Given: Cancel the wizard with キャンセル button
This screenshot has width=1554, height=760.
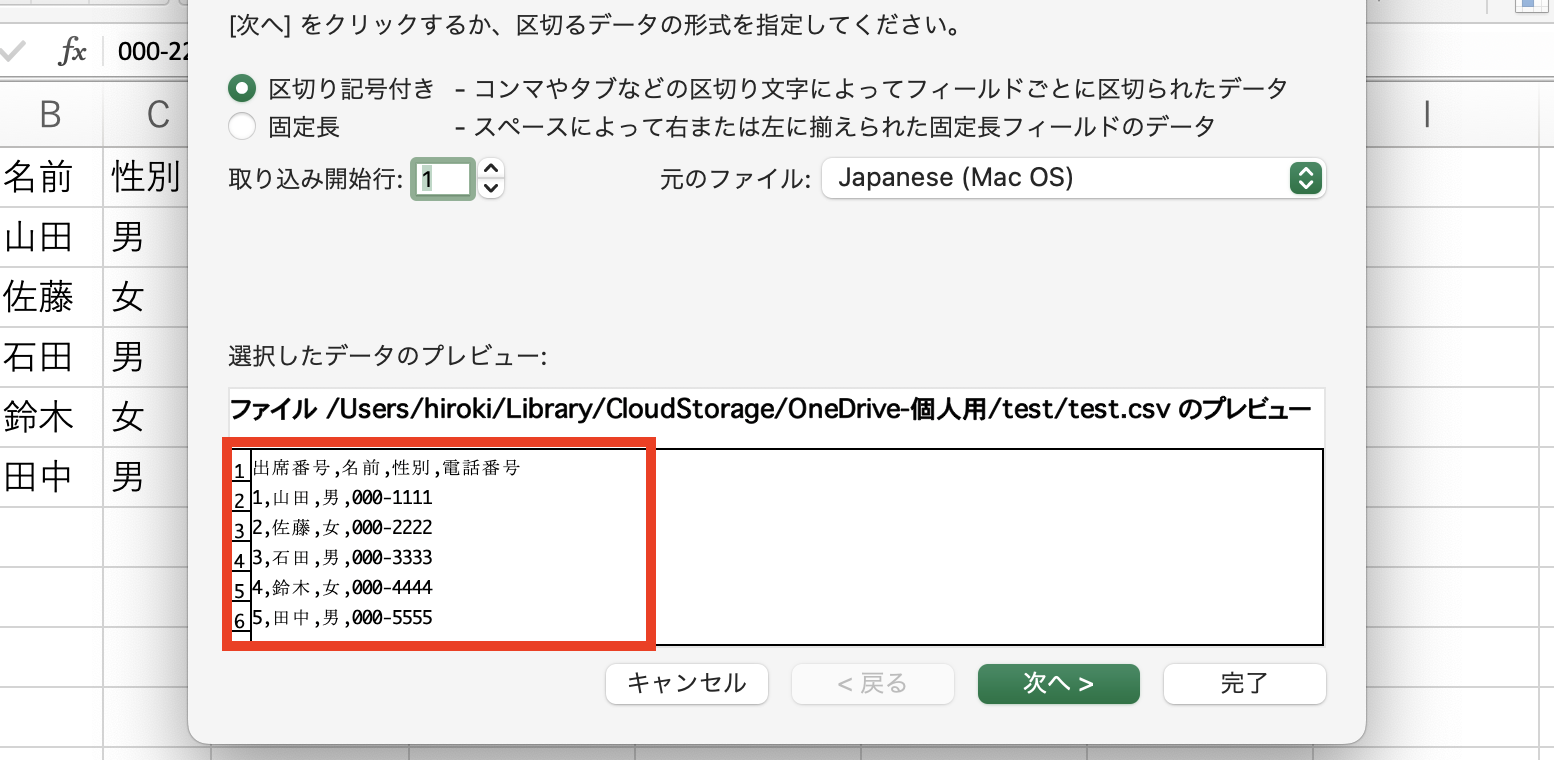Looking at the screenshot, I should pyautogui.click(x=686, y=684).
